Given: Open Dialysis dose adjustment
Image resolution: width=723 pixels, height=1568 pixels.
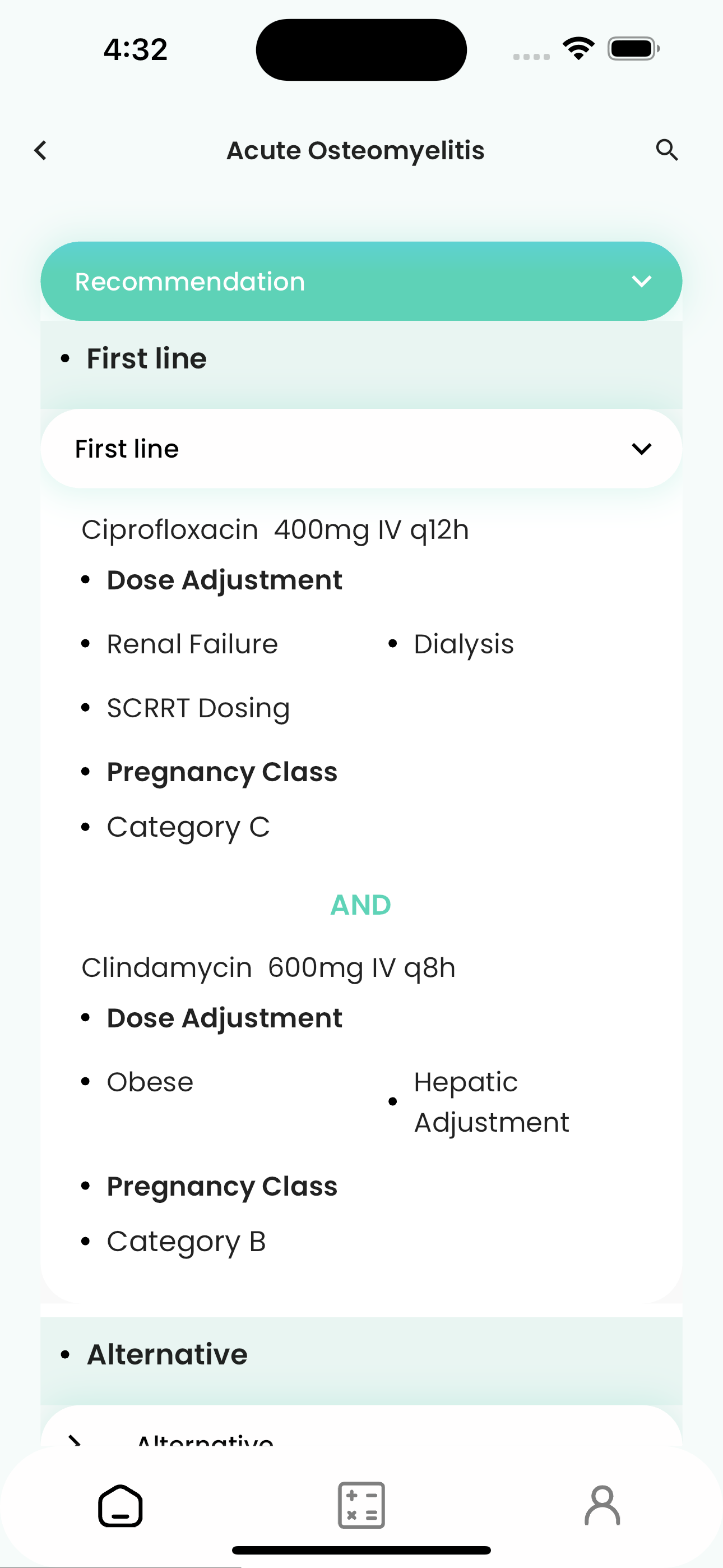Looking at the screenshot, I should click(464, 644).
